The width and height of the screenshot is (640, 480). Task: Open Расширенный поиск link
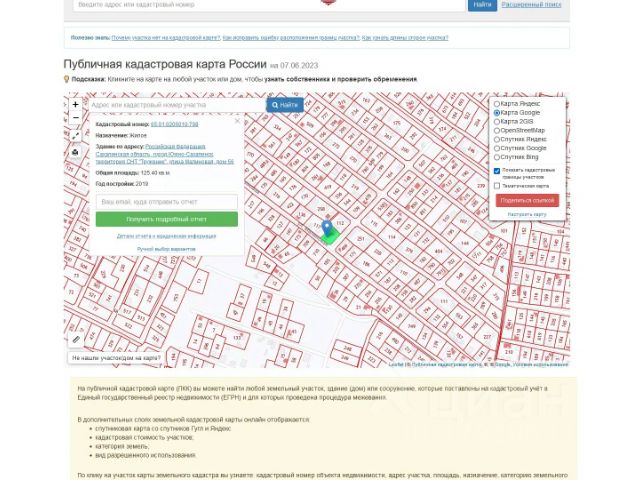coord(531,4)
